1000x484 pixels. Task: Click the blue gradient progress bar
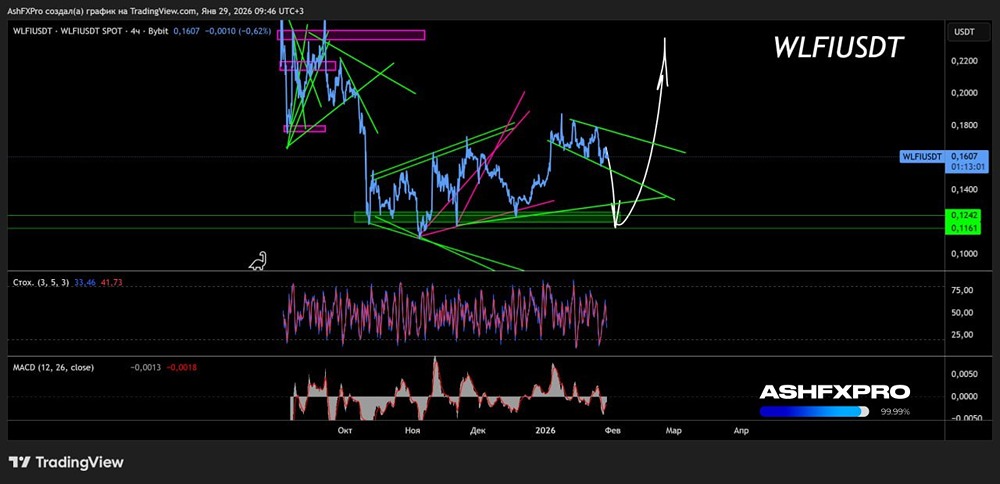tap(814, 411)
